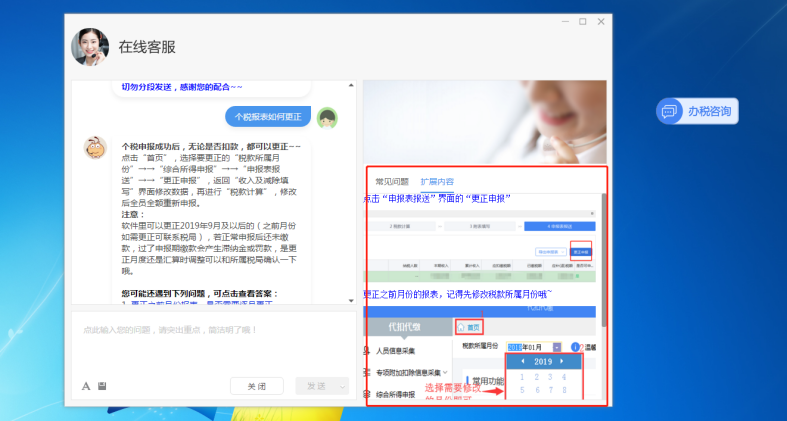Image resolution: width=787 pixels, height=421 pixels.
Task: Click the floppy-disk save chat icon
Action: pyautogui.click(x=102, y=386)
